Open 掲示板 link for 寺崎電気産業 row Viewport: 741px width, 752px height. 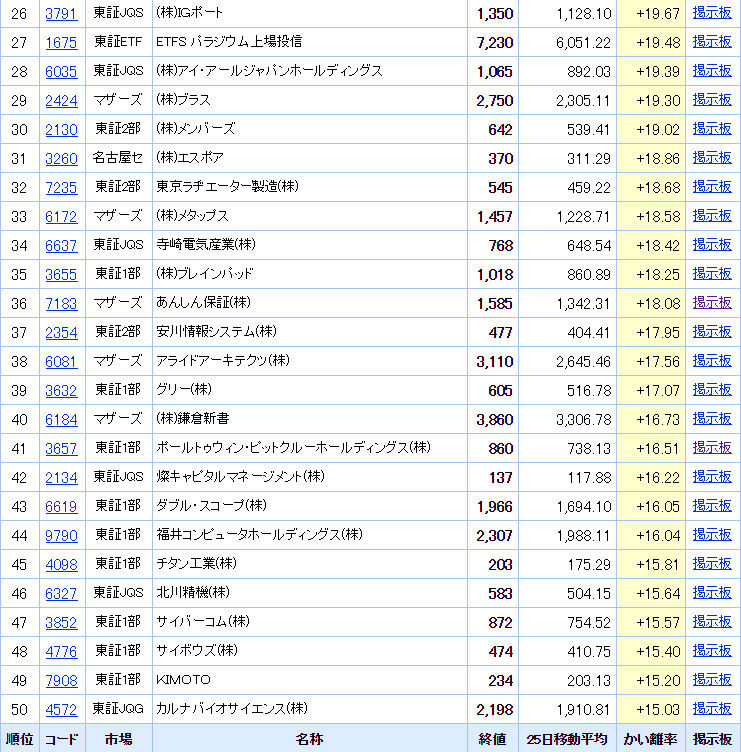click(712, 245)
